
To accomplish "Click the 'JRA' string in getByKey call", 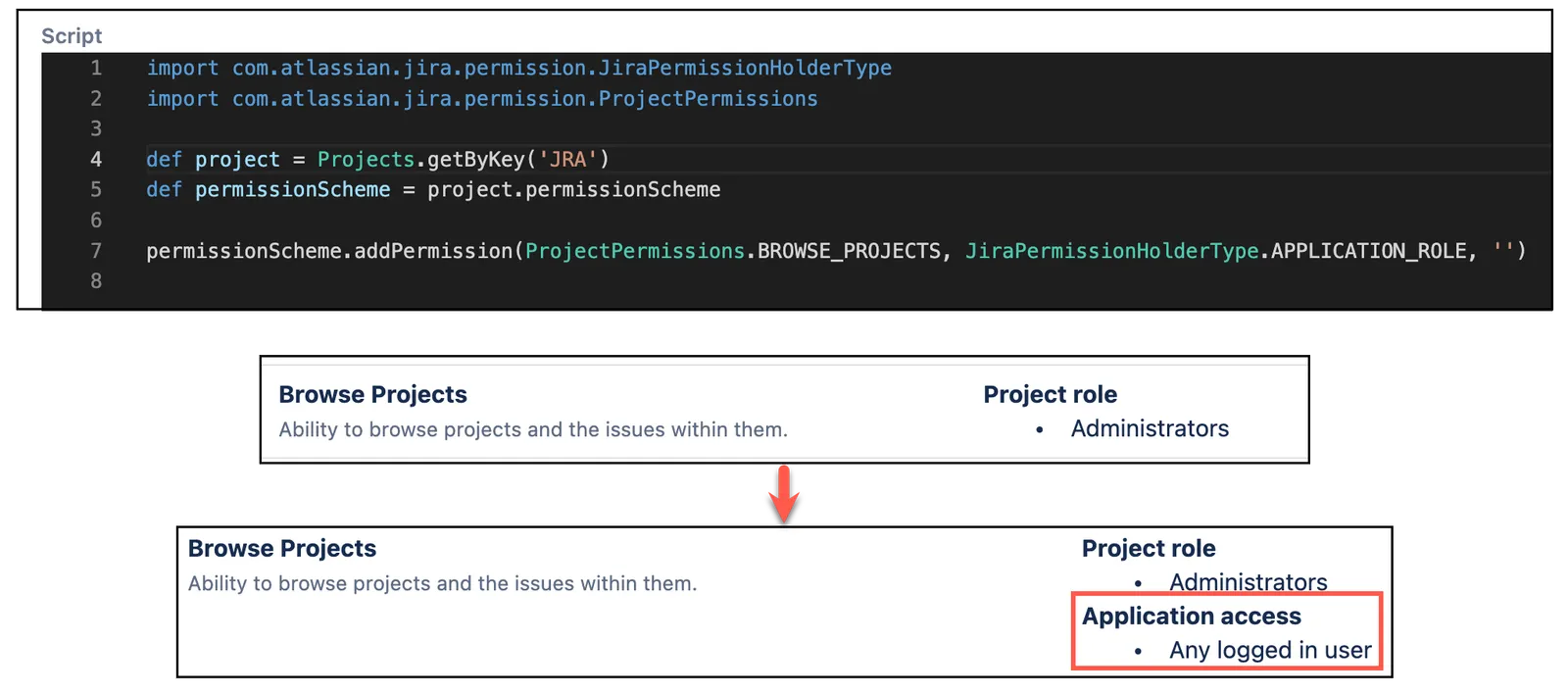I will click(x=567, y=160).
